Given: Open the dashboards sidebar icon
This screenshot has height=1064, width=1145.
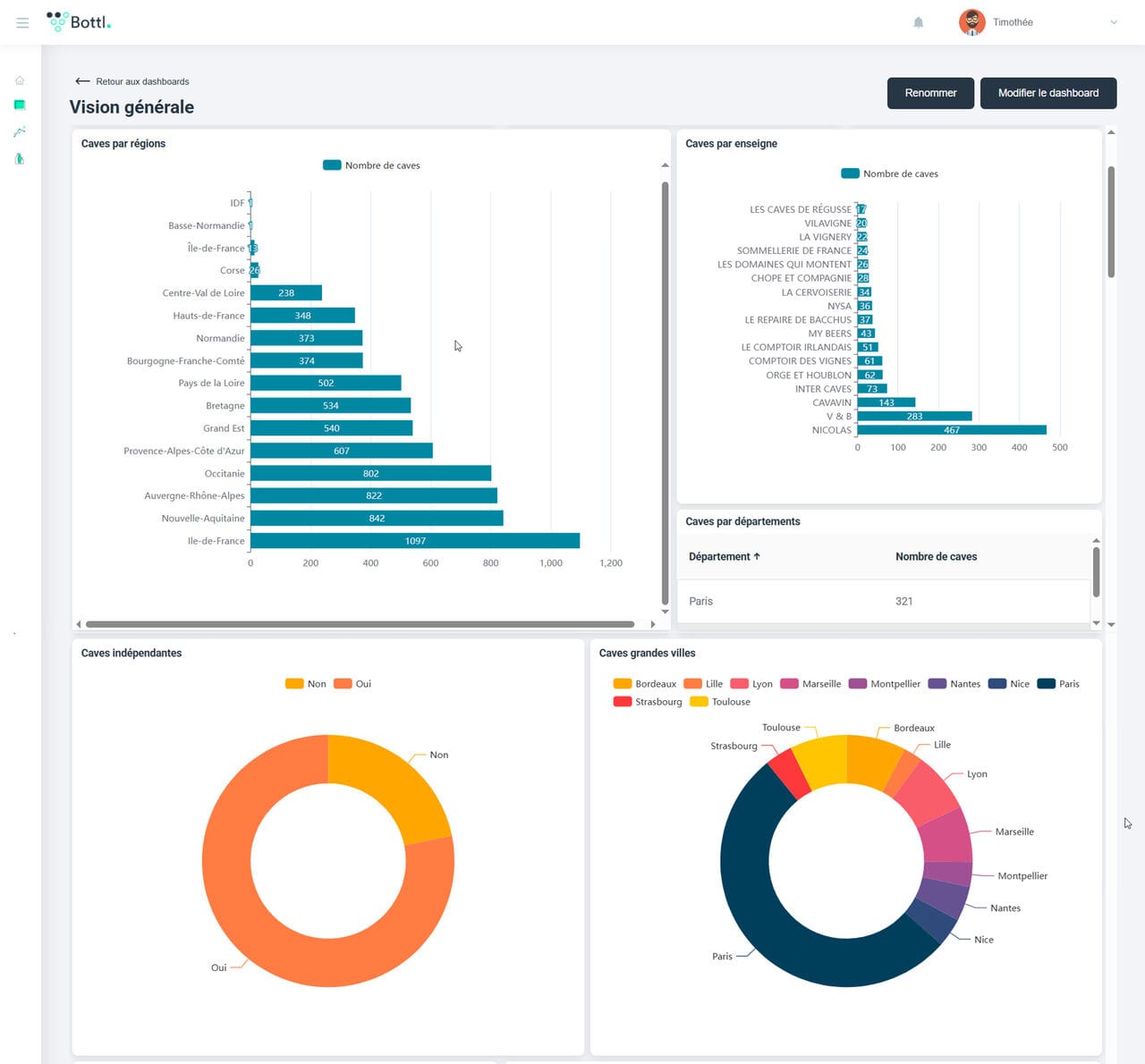Looking at the screenshot, I should click(x=20, y=106).
